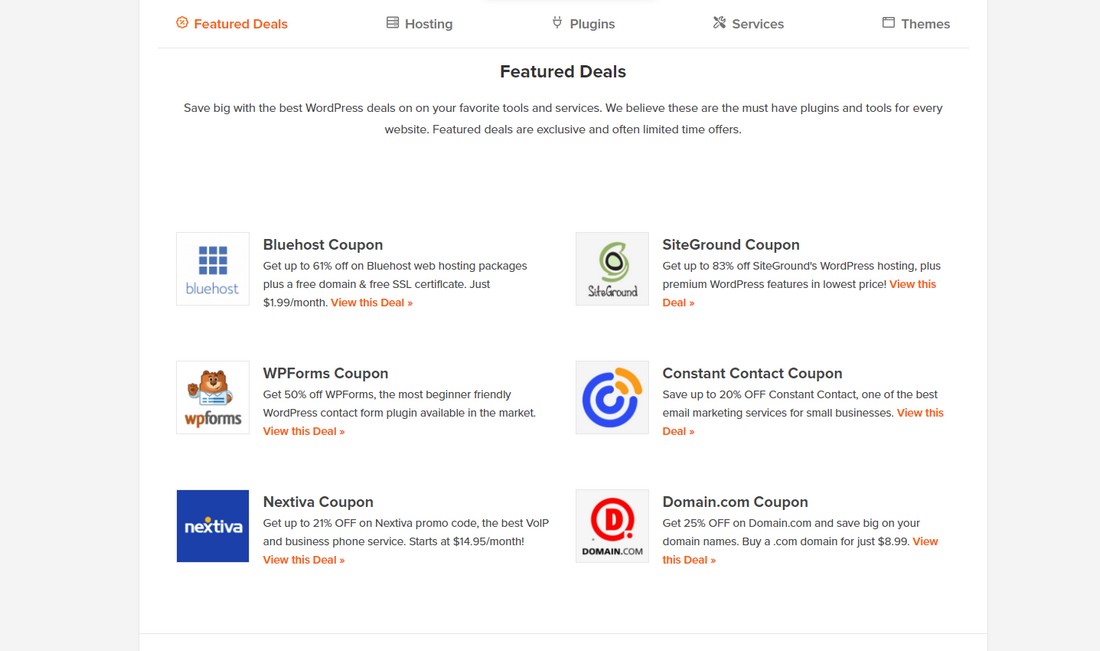1100x651 pixels.
Task: Open View this Deal for Nextiva
Action: [x=304, y=560]
